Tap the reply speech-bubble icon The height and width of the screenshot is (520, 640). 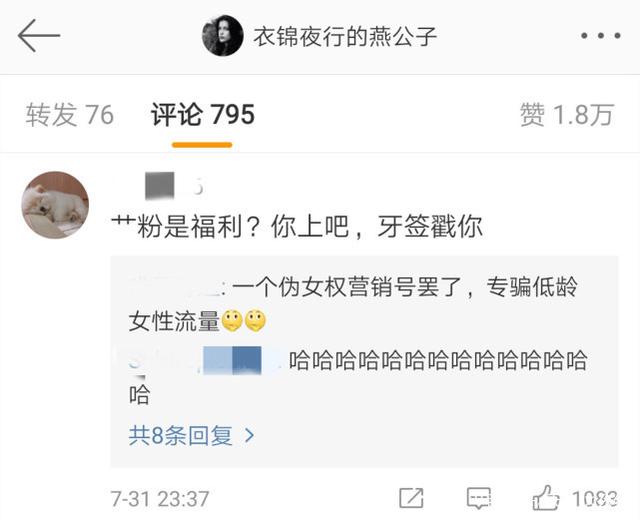tap(478, 498)
